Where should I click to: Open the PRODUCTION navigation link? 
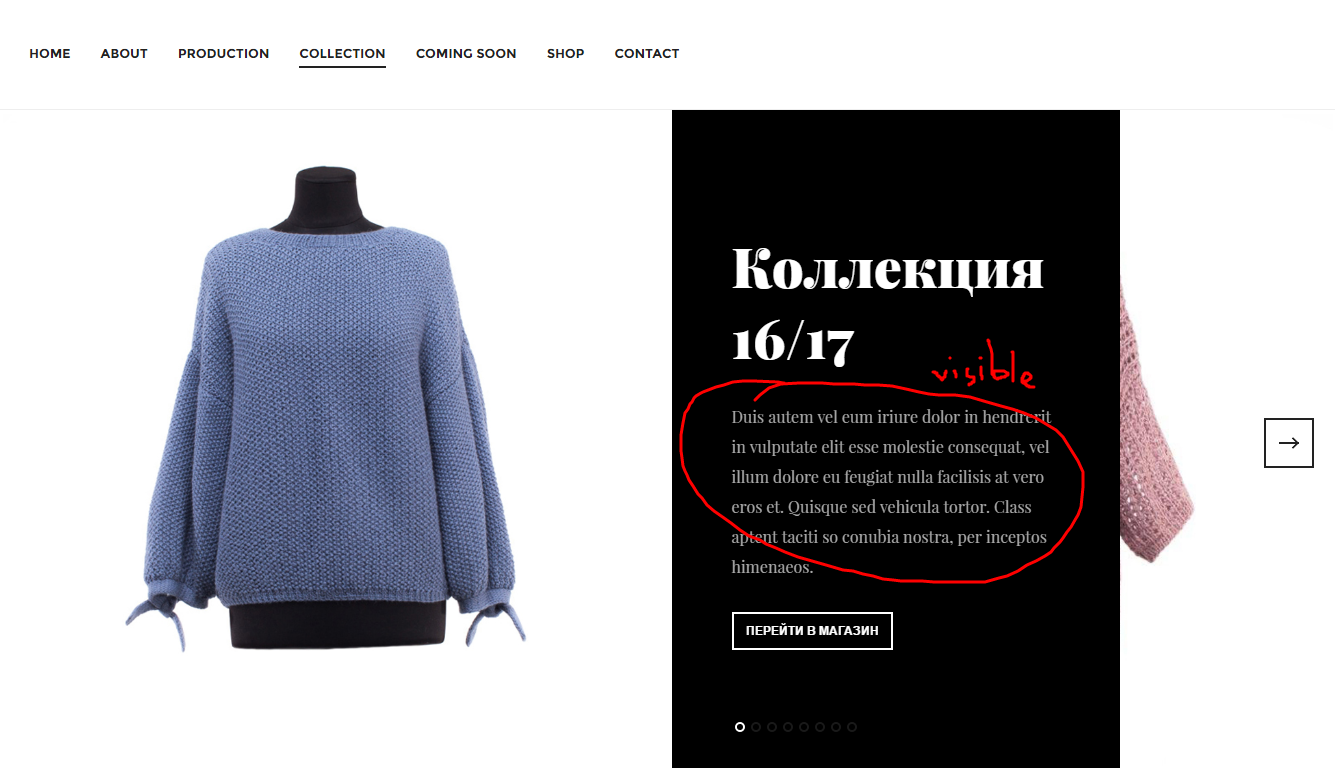point(224,54)
